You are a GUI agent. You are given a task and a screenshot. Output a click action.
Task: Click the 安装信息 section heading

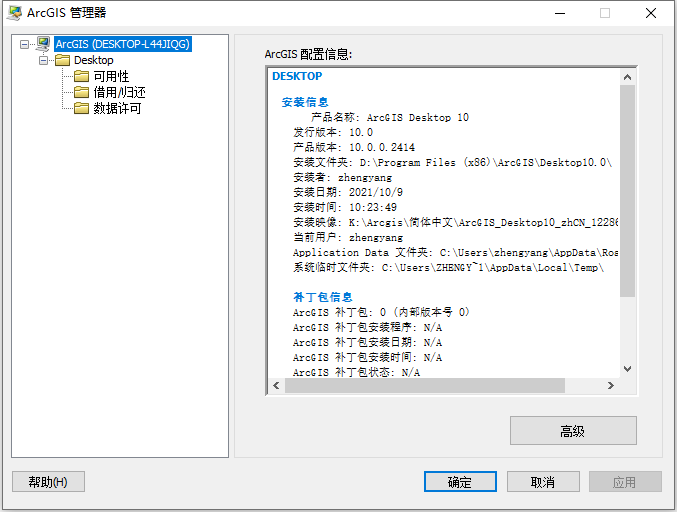tap(305, 102)
